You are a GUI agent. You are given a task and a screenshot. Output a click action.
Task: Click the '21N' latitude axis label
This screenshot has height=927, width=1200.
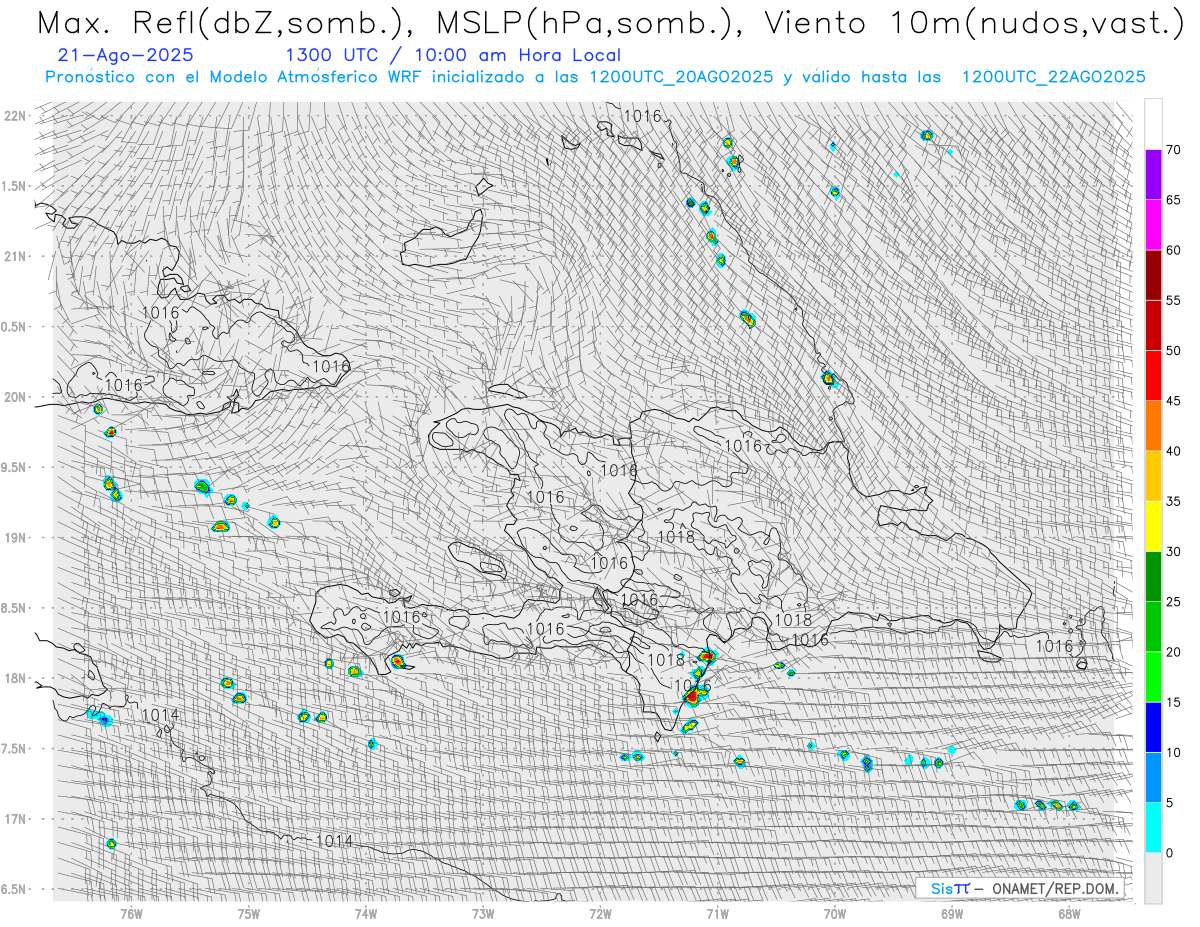(15, 256)
